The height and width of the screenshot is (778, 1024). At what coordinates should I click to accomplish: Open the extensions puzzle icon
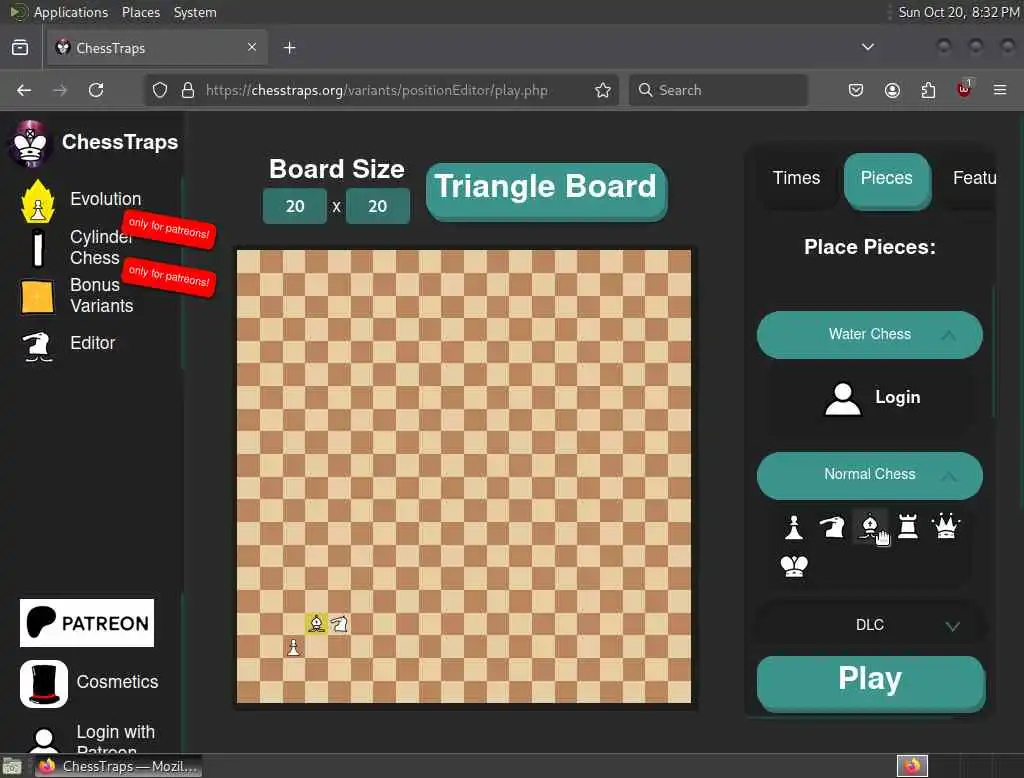(x=928, y=90)
